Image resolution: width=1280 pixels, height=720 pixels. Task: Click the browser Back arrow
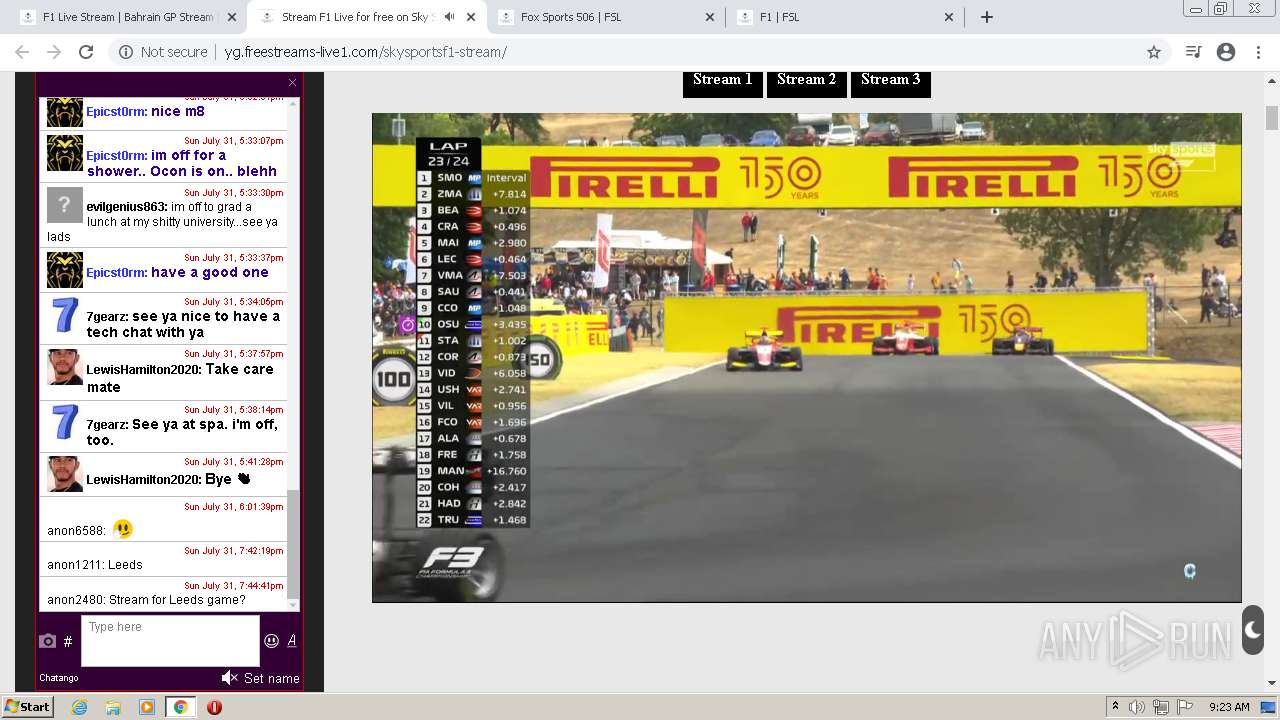pyautogui.click(x=22, y=52)
